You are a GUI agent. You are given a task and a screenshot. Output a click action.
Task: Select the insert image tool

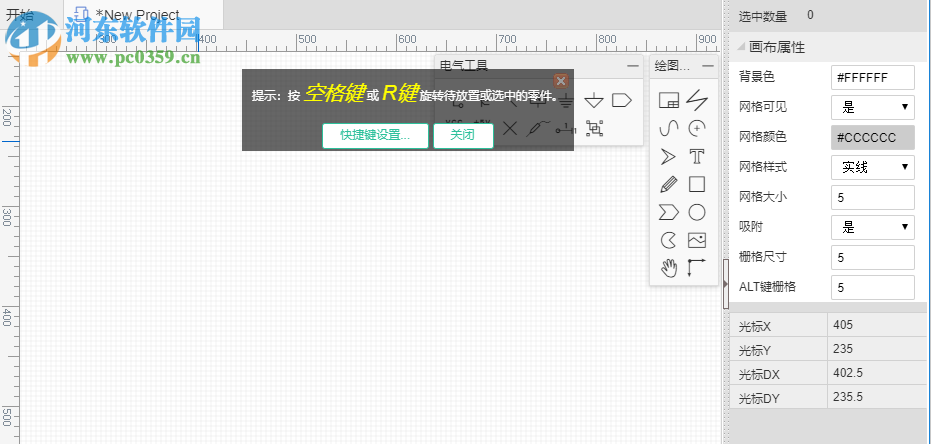(x=696, y=240)
